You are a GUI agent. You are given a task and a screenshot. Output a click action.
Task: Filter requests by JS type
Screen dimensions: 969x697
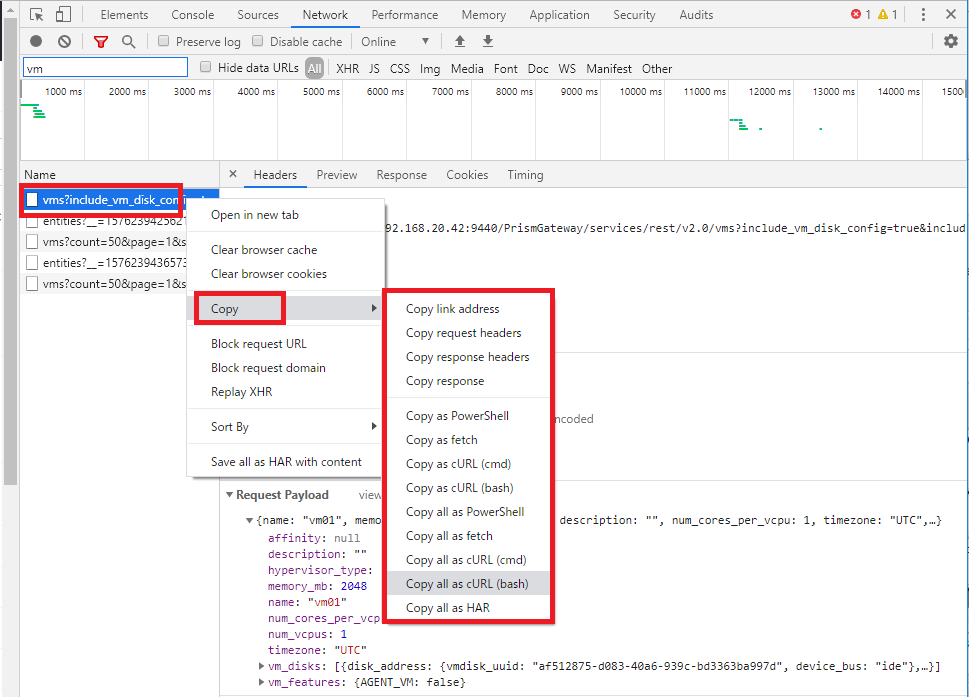(x=374, y=69)
